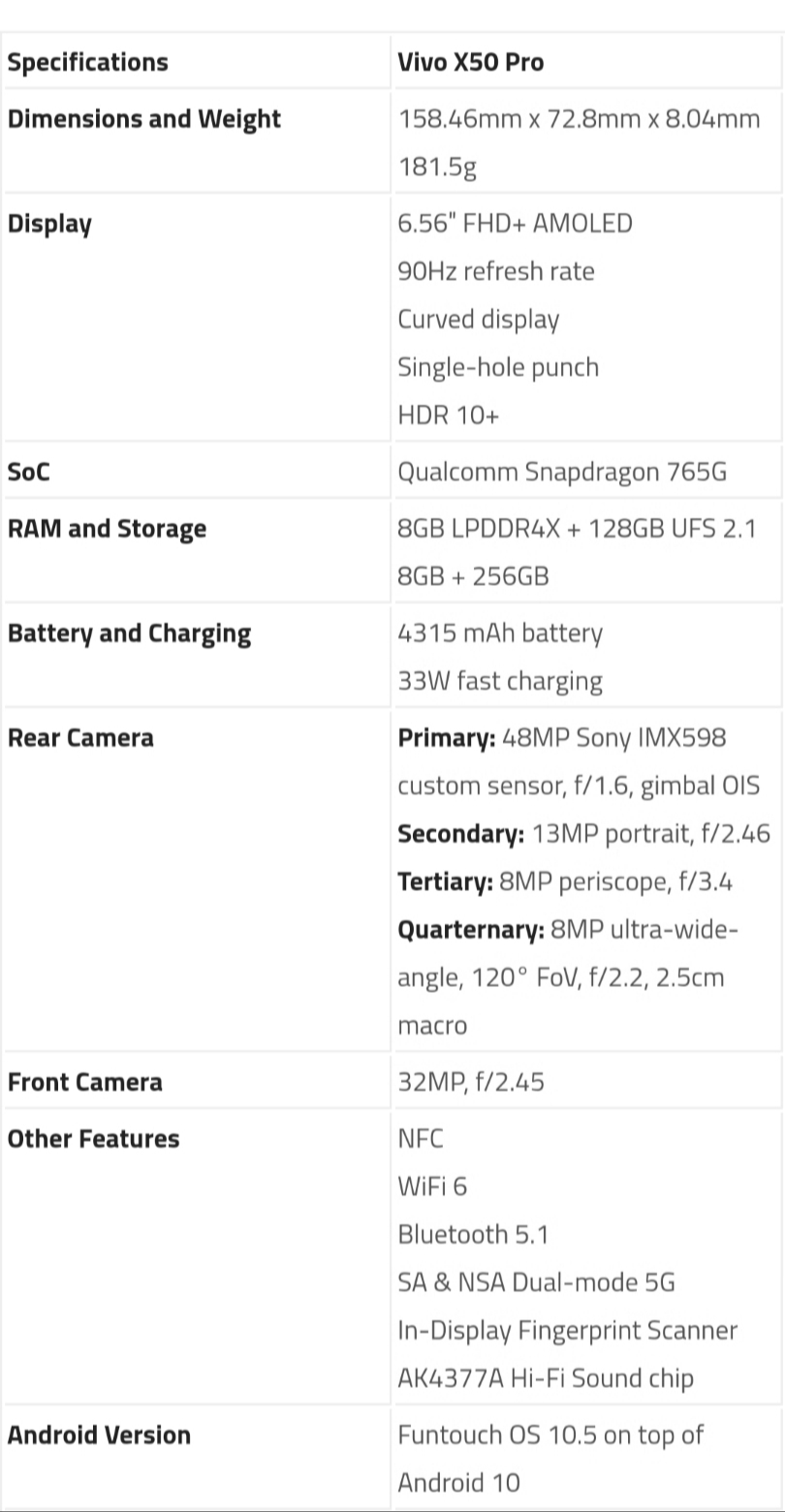Select the 90Hz refresh rate text
This screenshot has height=1512, width=785.
[496, 271]
